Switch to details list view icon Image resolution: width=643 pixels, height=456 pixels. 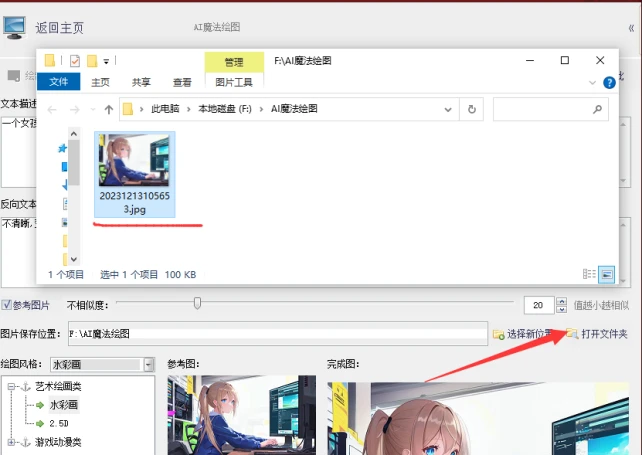[x=589, y=274]
